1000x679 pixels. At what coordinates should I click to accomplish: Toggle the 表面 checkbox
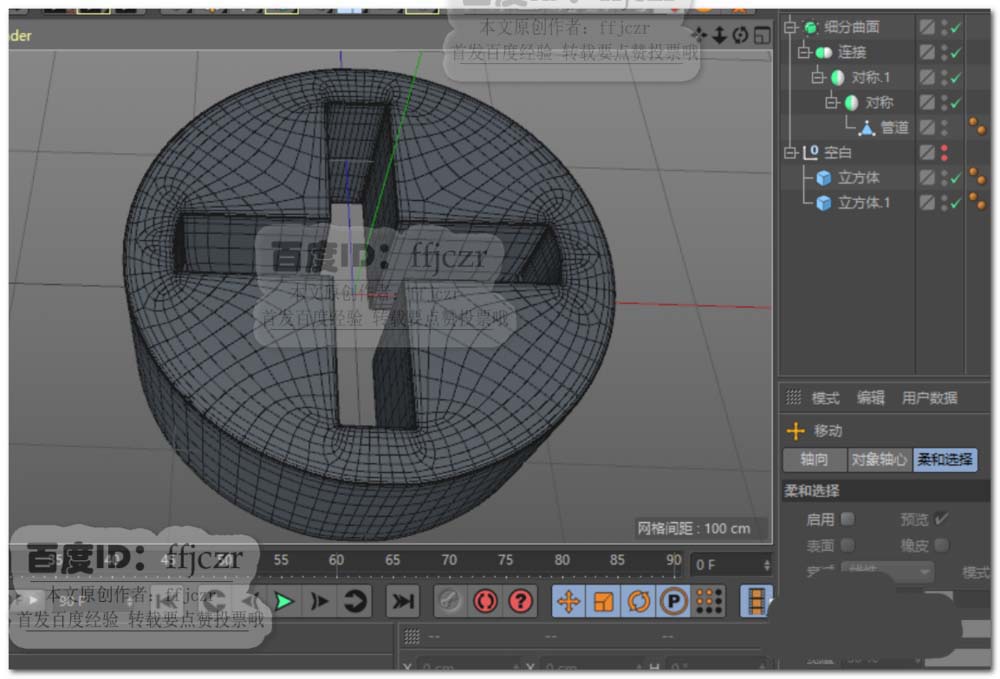coord(847,545)
